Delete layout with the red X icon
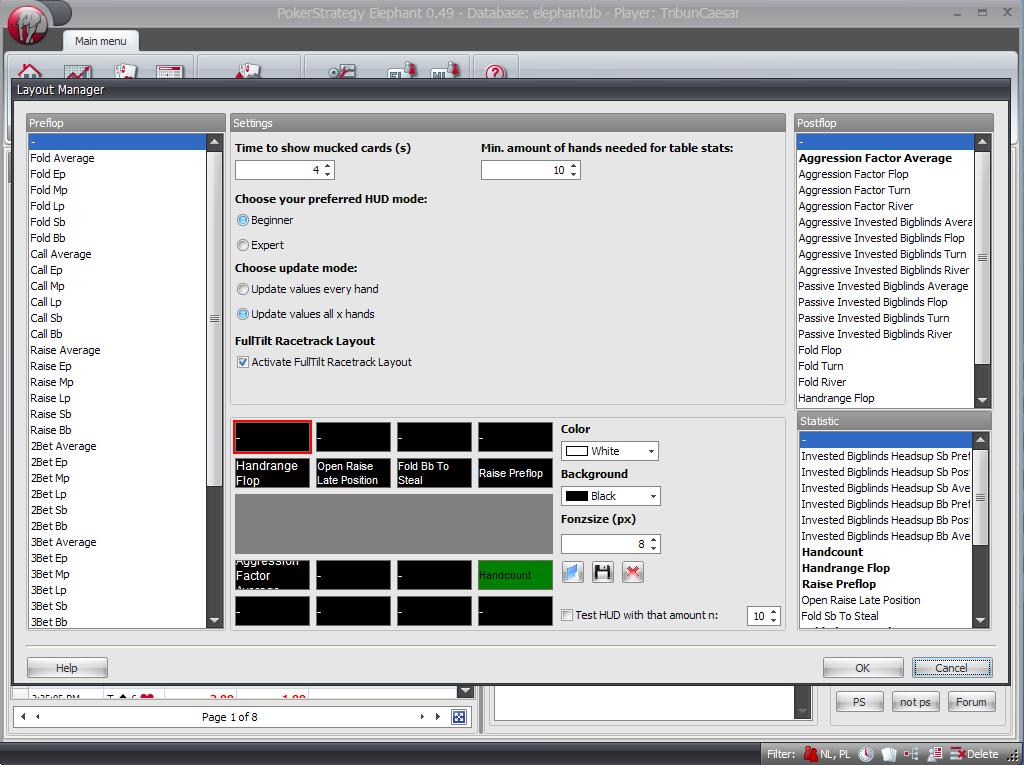This screenshot has height=765, width=1024. pos(632,572)
